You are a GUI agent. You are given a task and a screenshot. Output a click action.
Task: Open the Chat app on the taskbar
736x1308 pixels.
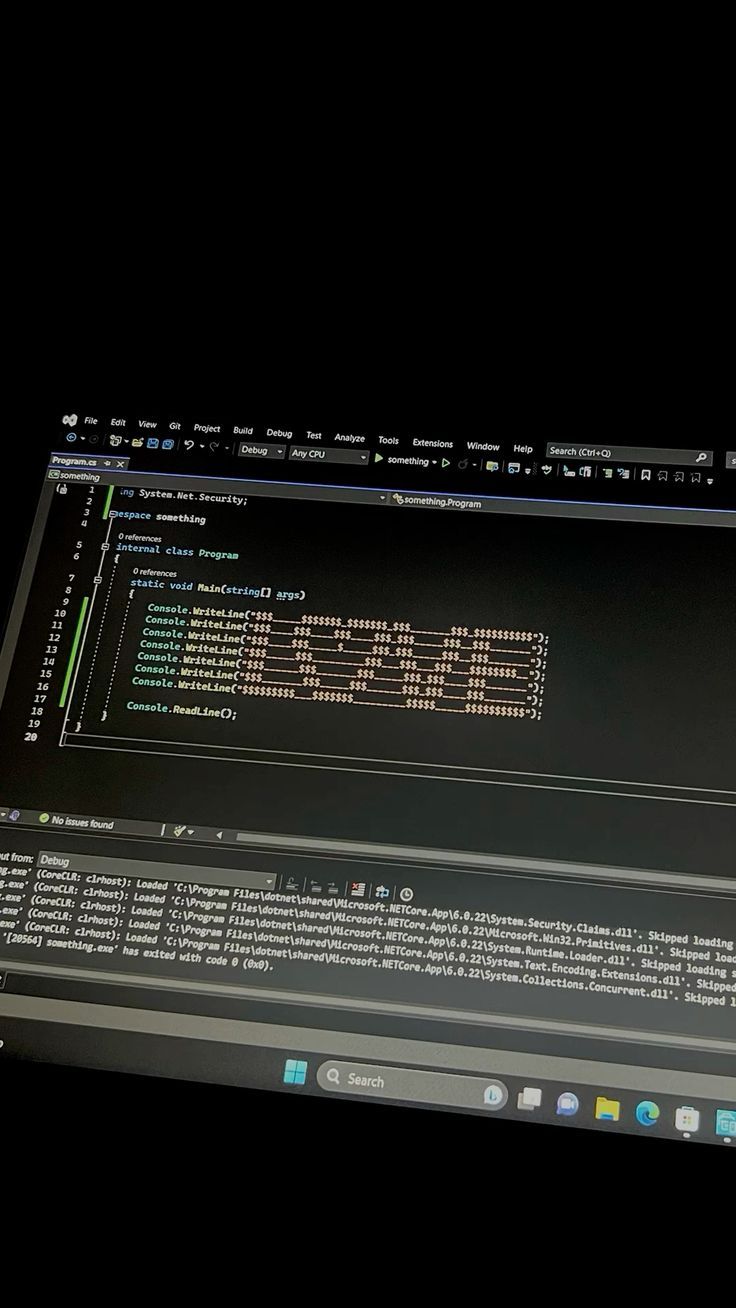tap(567, 1104)
